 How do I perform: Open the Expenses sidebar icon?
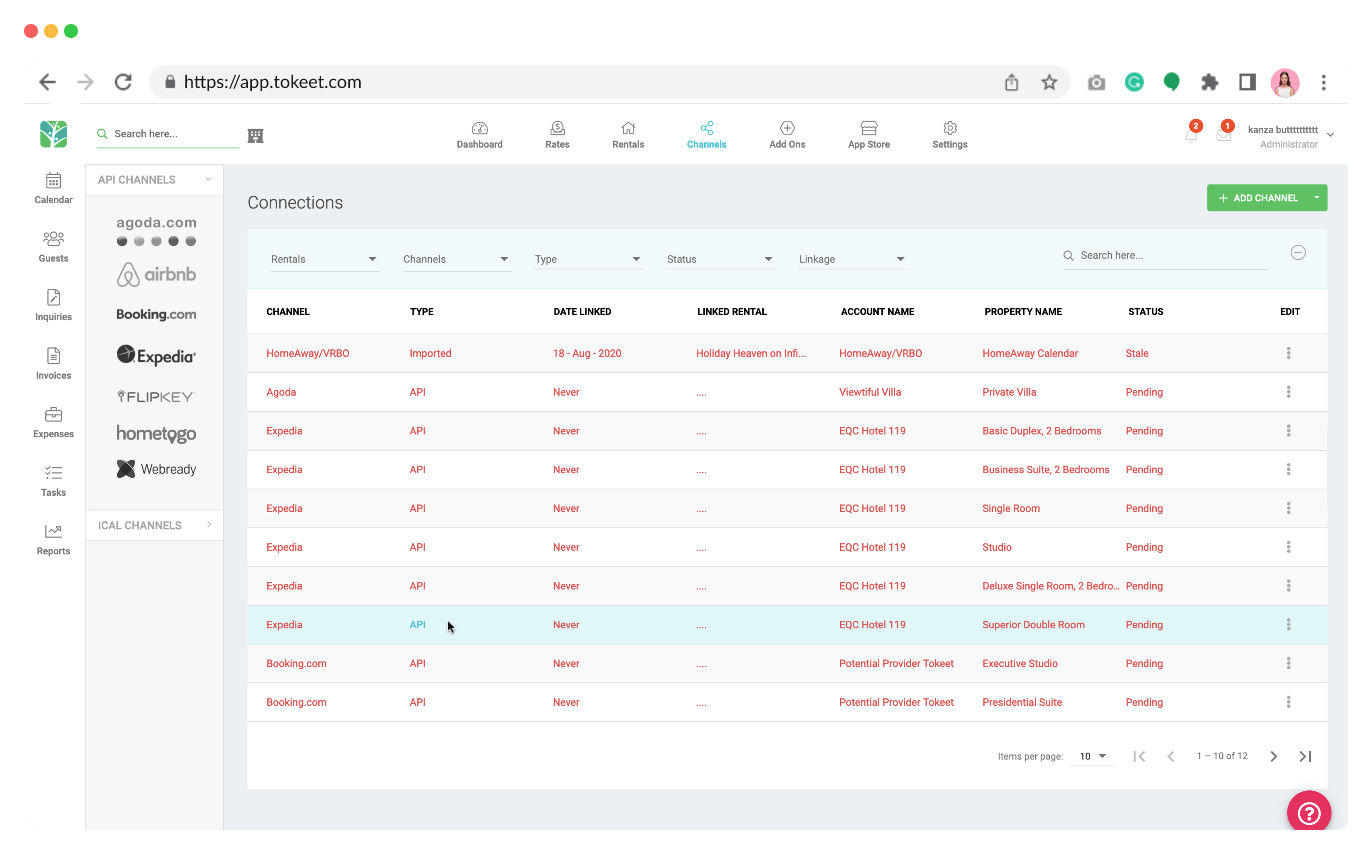point(53,422)
